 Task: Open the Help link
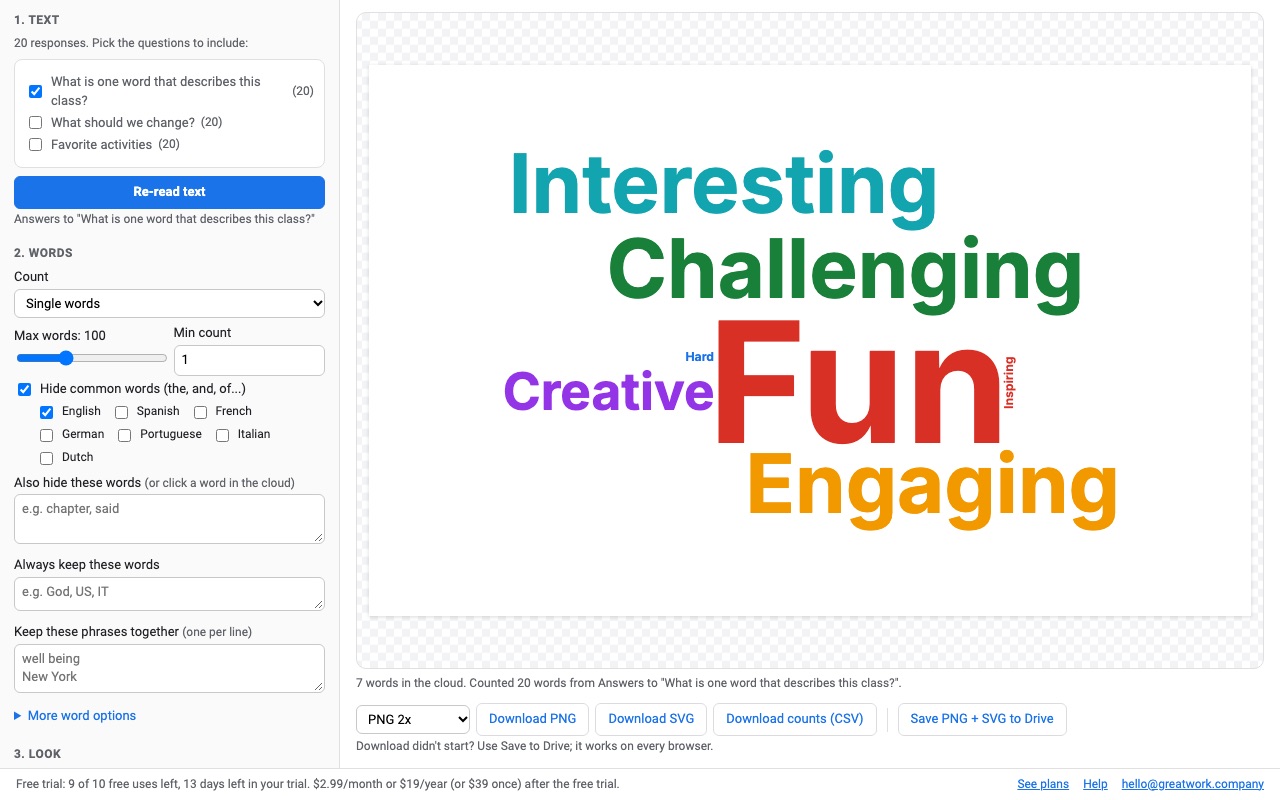[1095, 784]
